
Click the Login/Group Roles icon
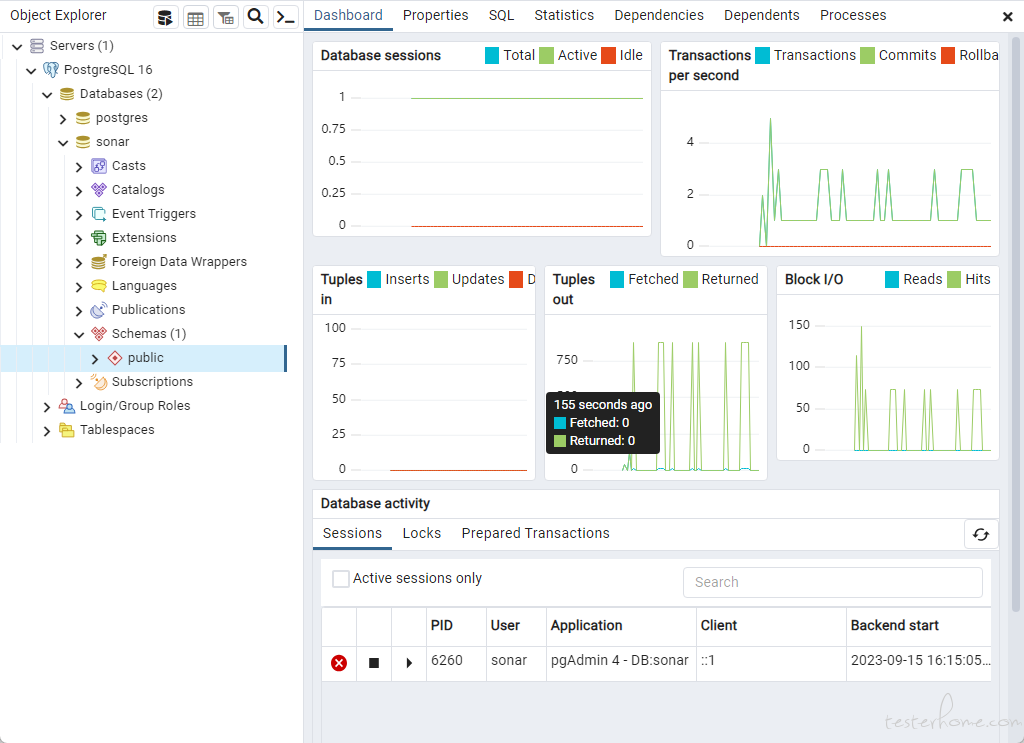click(x=67, y=406)
